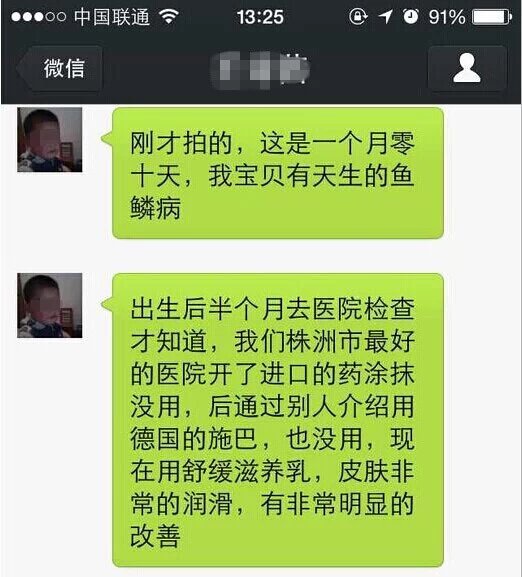Tap the tail of the first bubble
The image size is (522, 577).
107,139
